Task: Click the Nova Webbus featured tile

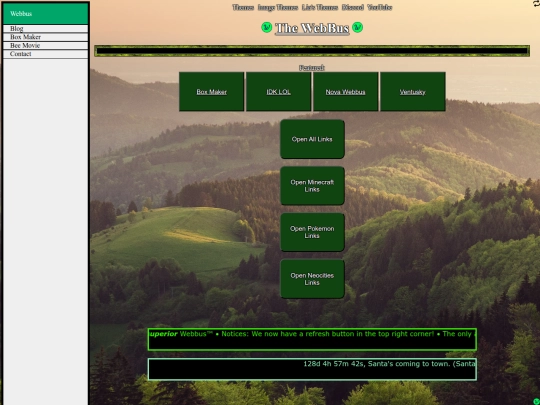Action: point(345,92)
